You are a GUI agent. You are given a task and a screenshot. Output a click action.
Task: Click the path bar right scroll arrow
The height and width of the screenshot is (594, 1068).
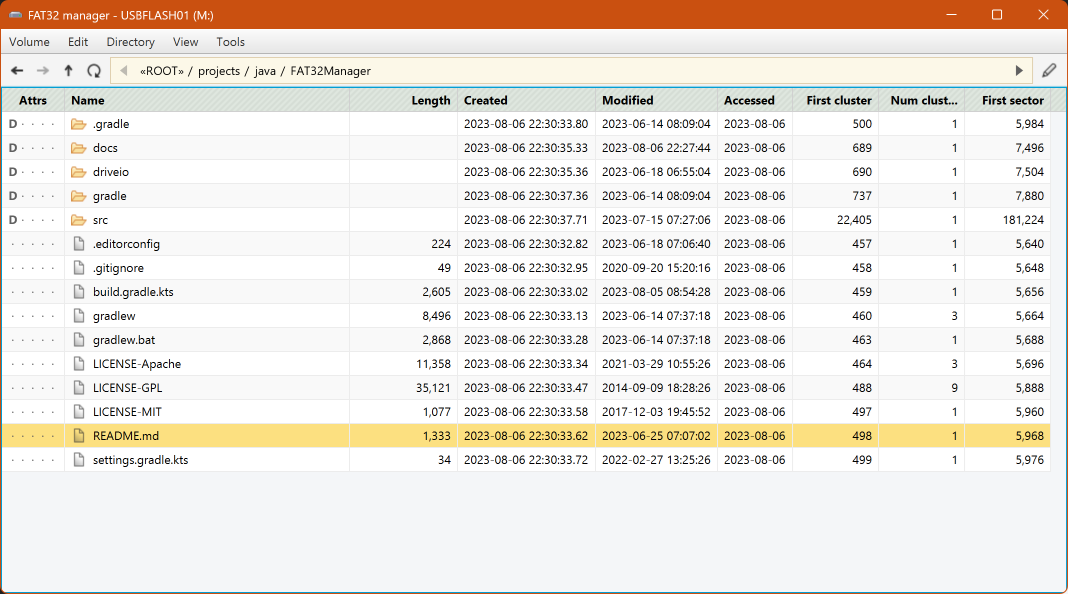(x=1019, y=70)
